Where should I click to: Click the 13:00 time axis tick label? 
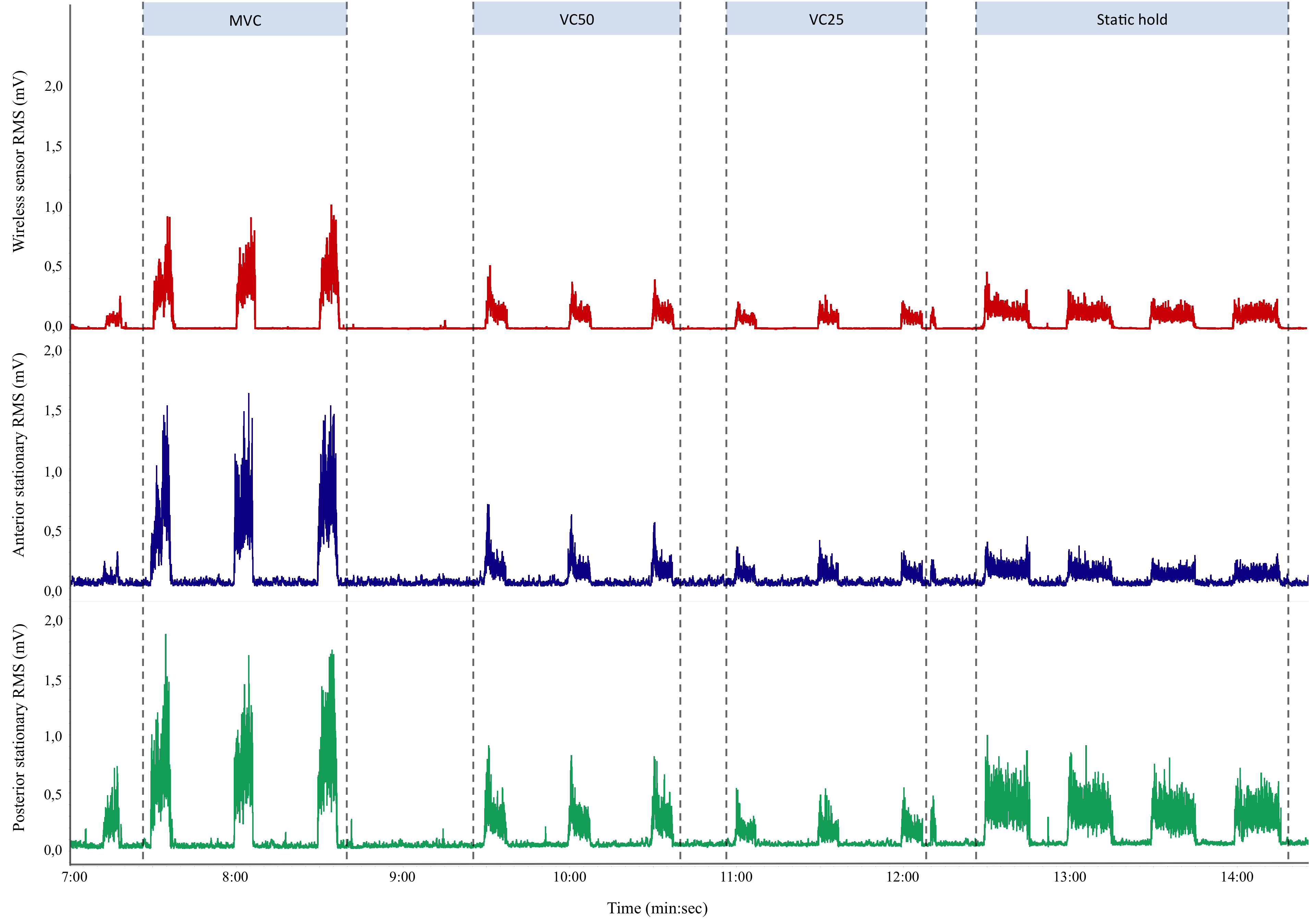click(1069, 877)
